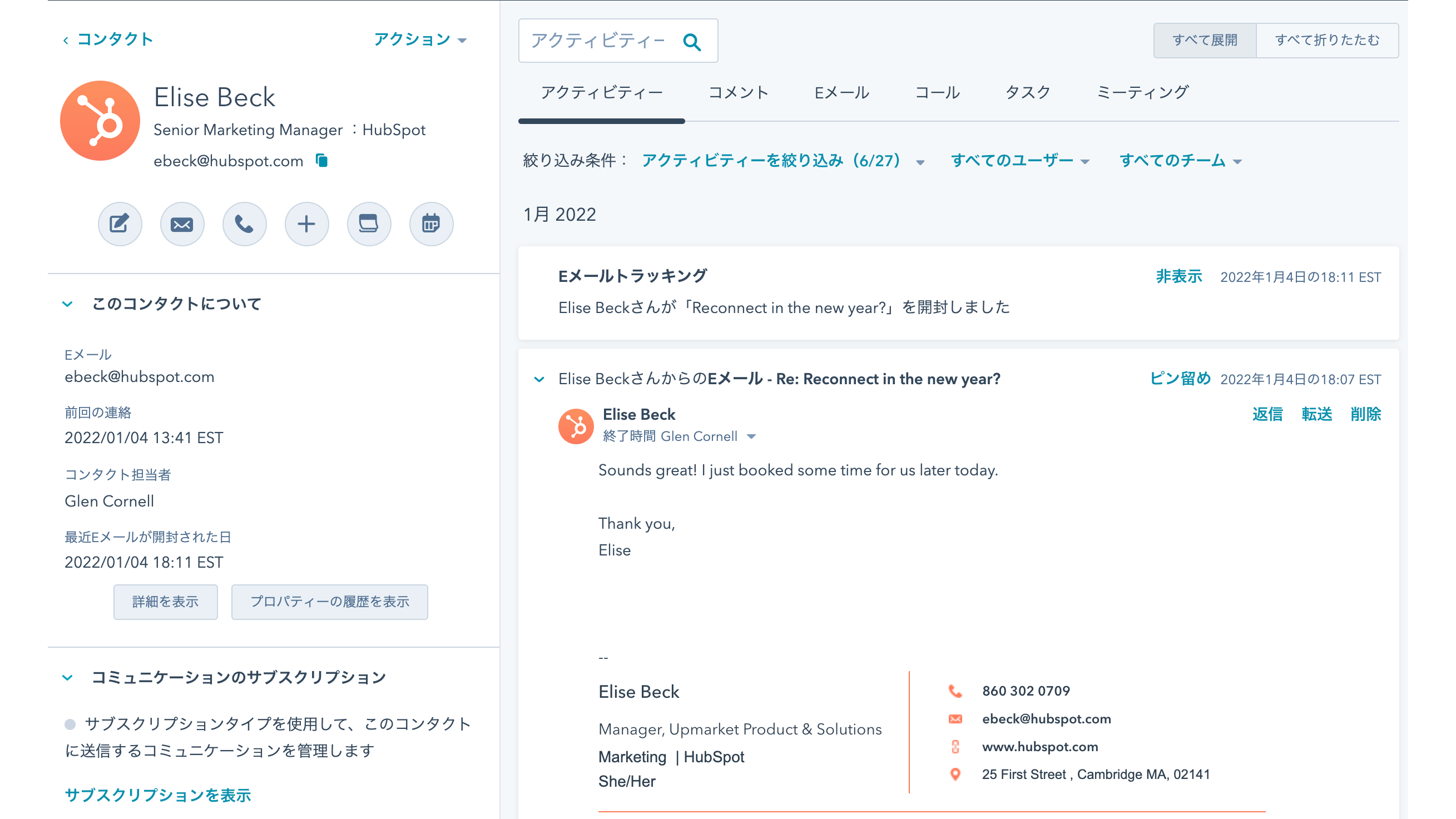Viewport: 1456px width, 819px height.
Task: Click the 前回の連絡 date value
Action: click(143, 438)
